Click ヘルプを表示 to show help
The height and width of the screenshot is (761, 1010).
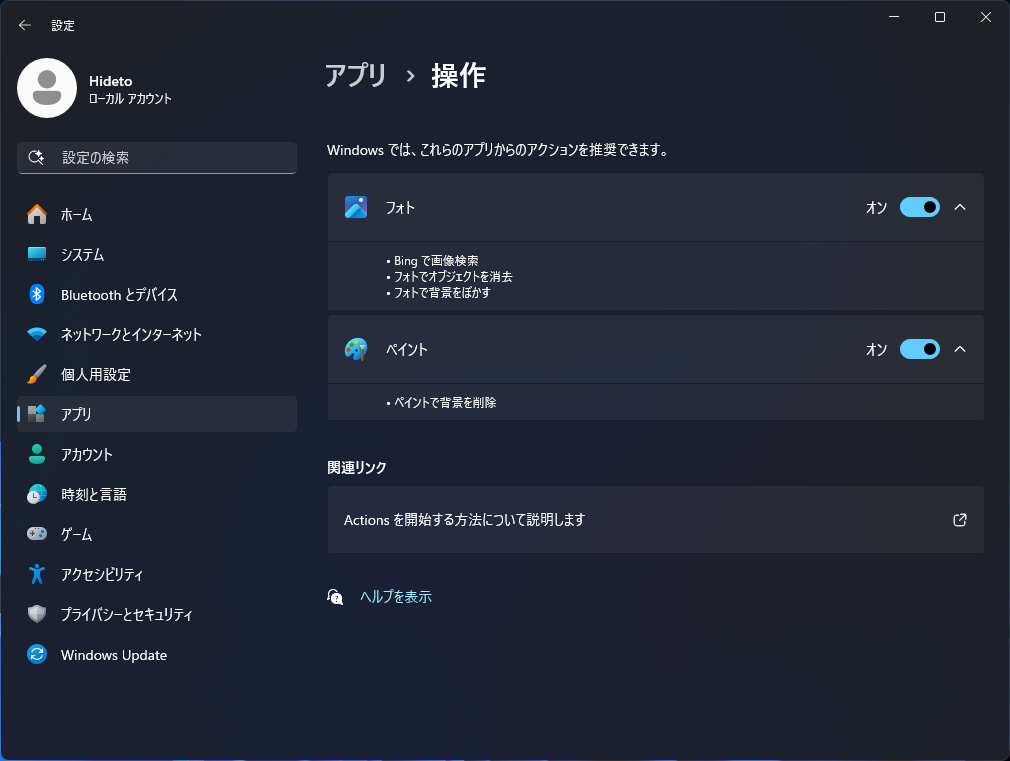(395, 596)
